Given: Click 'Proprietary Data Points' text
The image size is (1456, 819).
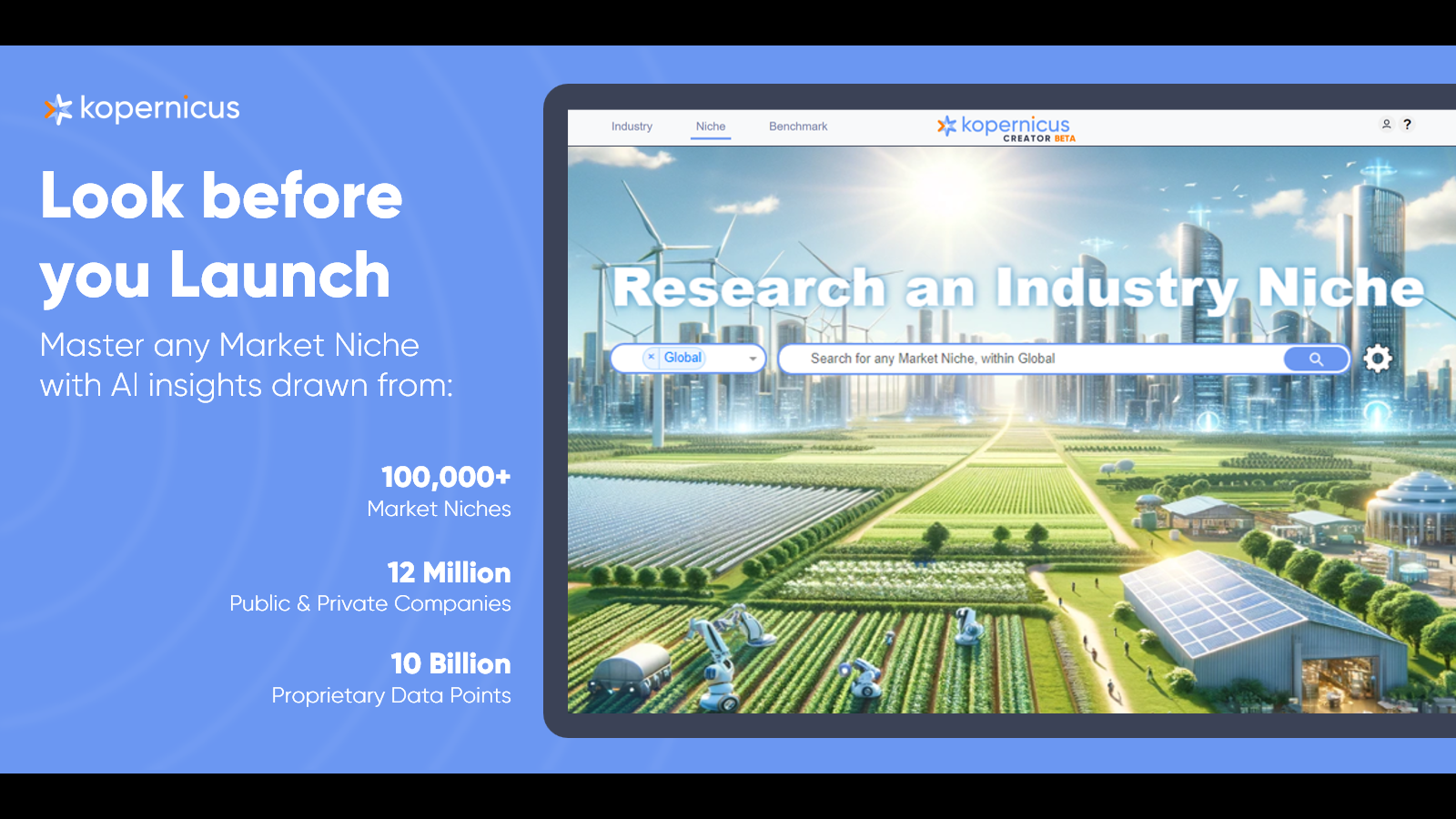Looking at the screenshot, I should coord(391,695).
